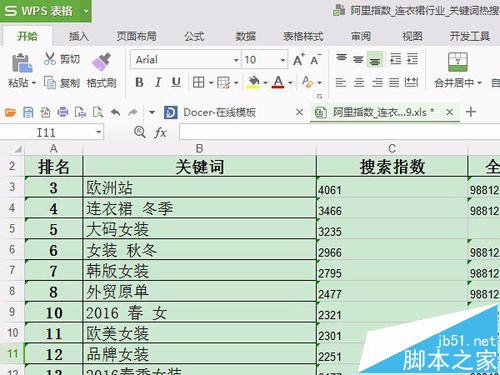Undo the last action

[x=115, y=112]
